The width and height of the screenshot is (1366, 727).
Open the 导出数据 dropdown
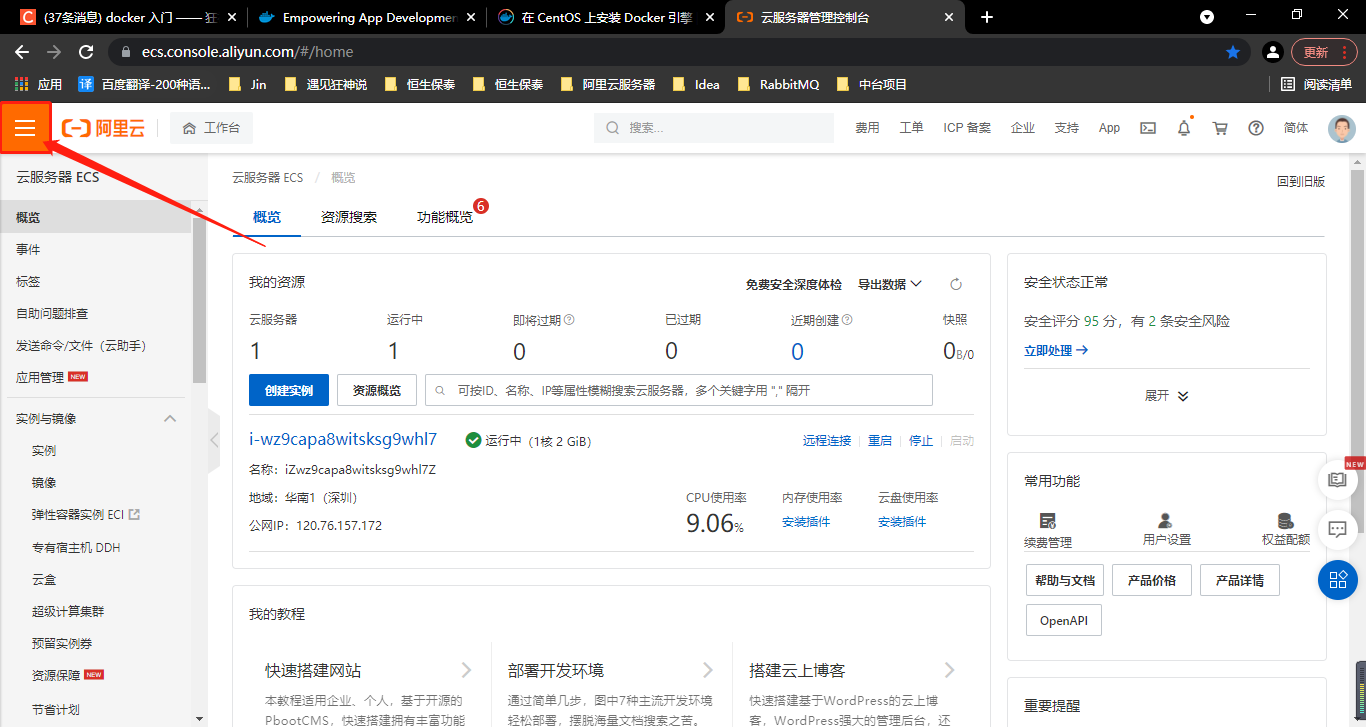tap(890, 284)
